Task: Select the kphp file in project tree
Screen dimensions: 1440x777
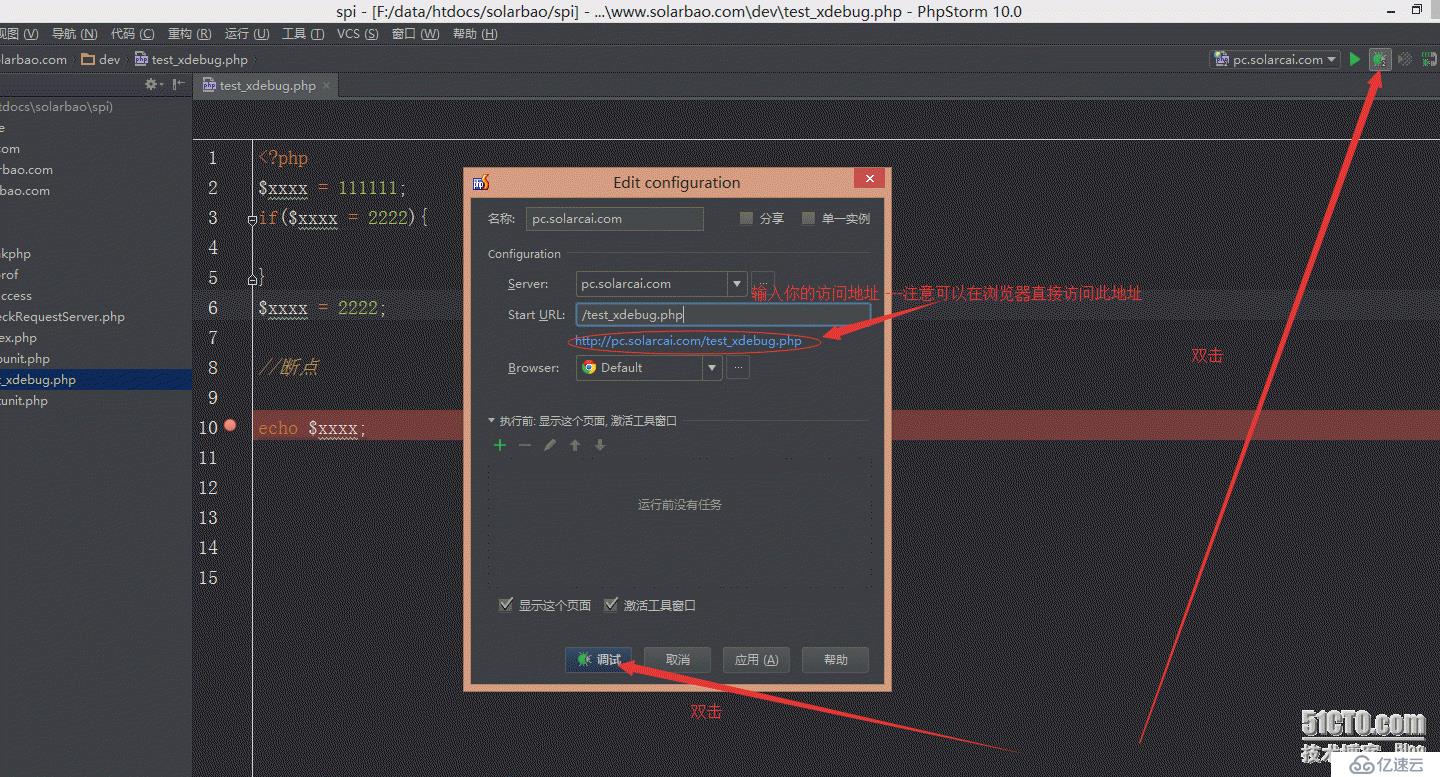Action: click(x=16, y=254)
